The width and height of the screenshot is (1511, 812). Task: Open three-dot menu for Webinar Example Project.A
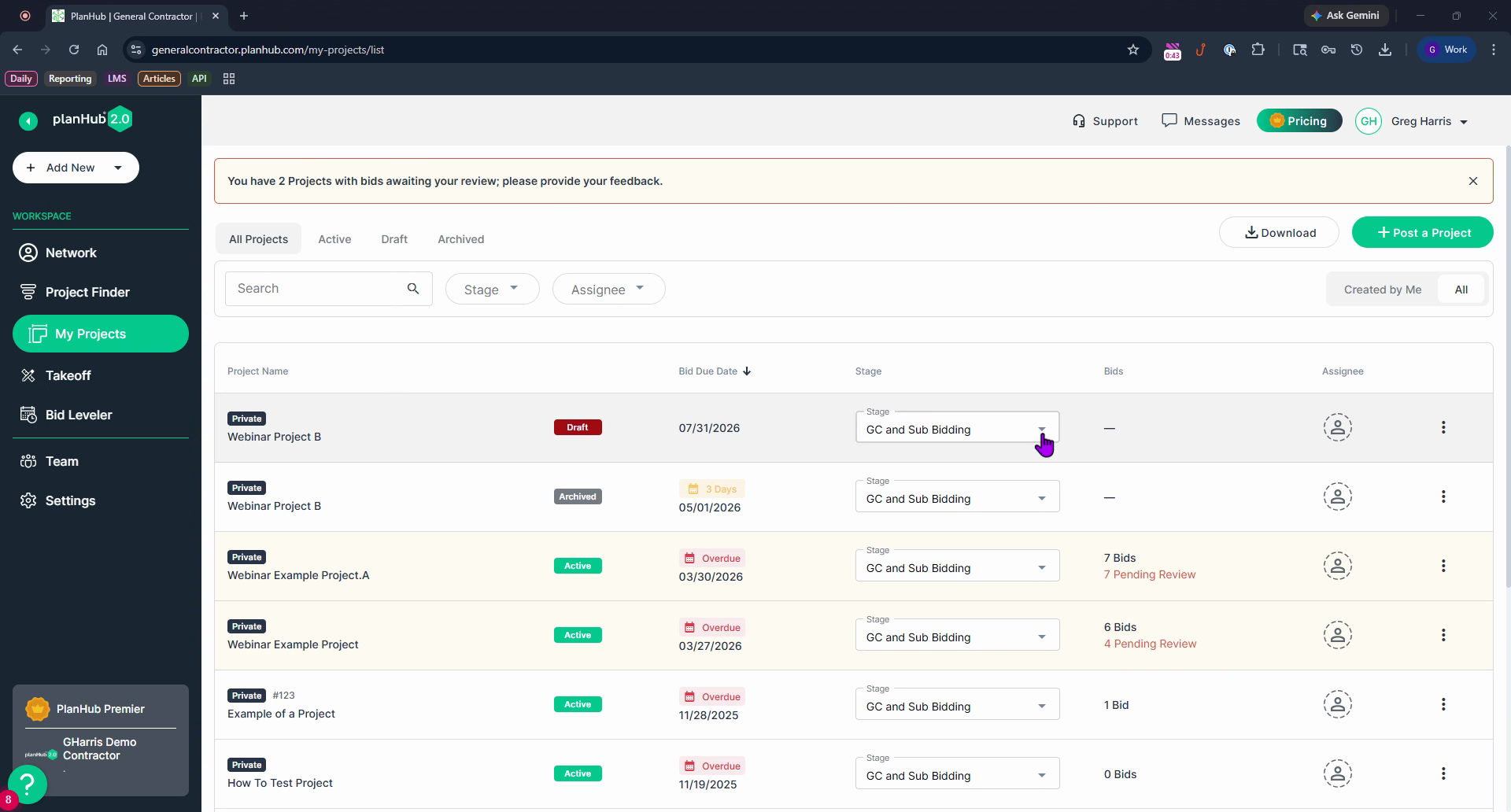coord(1443,566)
